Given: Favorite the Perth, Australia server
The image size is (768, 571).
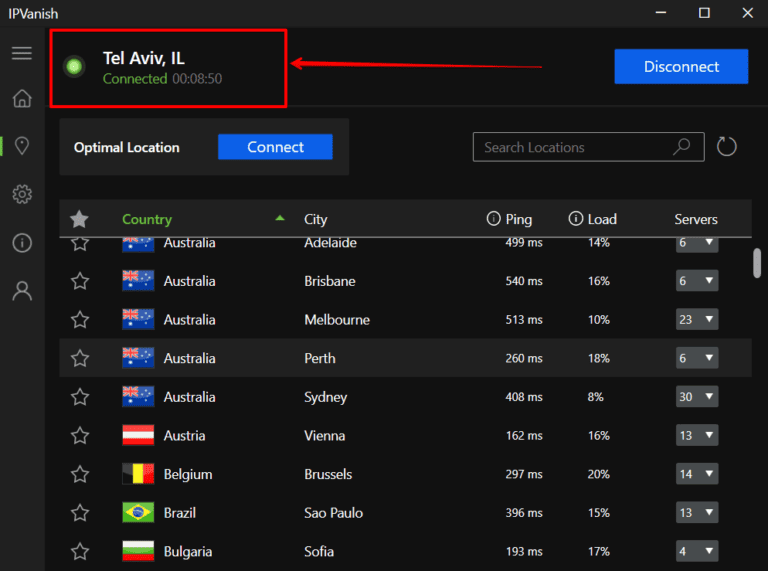Looking at the screenshot, I should point(80,358).
